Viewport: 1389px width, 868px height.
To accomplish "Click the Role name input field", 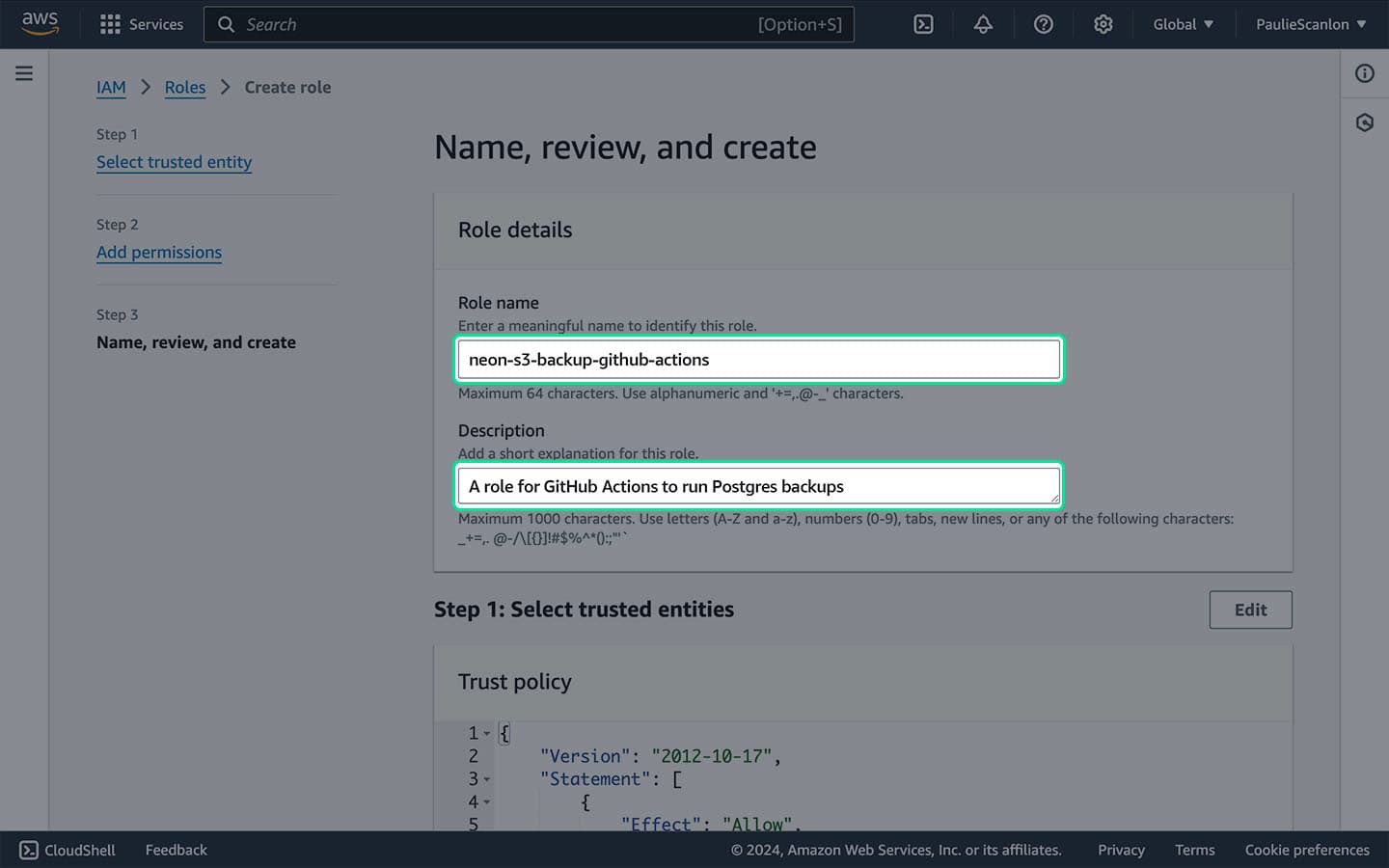I will click(x=758, y=359).
